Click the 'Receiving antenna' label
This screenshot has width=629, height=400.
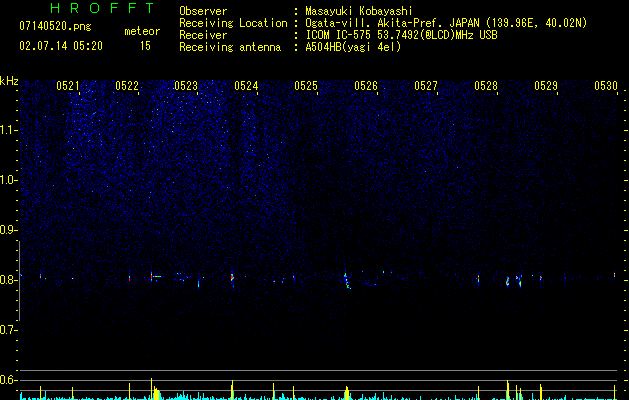(230, 47)
